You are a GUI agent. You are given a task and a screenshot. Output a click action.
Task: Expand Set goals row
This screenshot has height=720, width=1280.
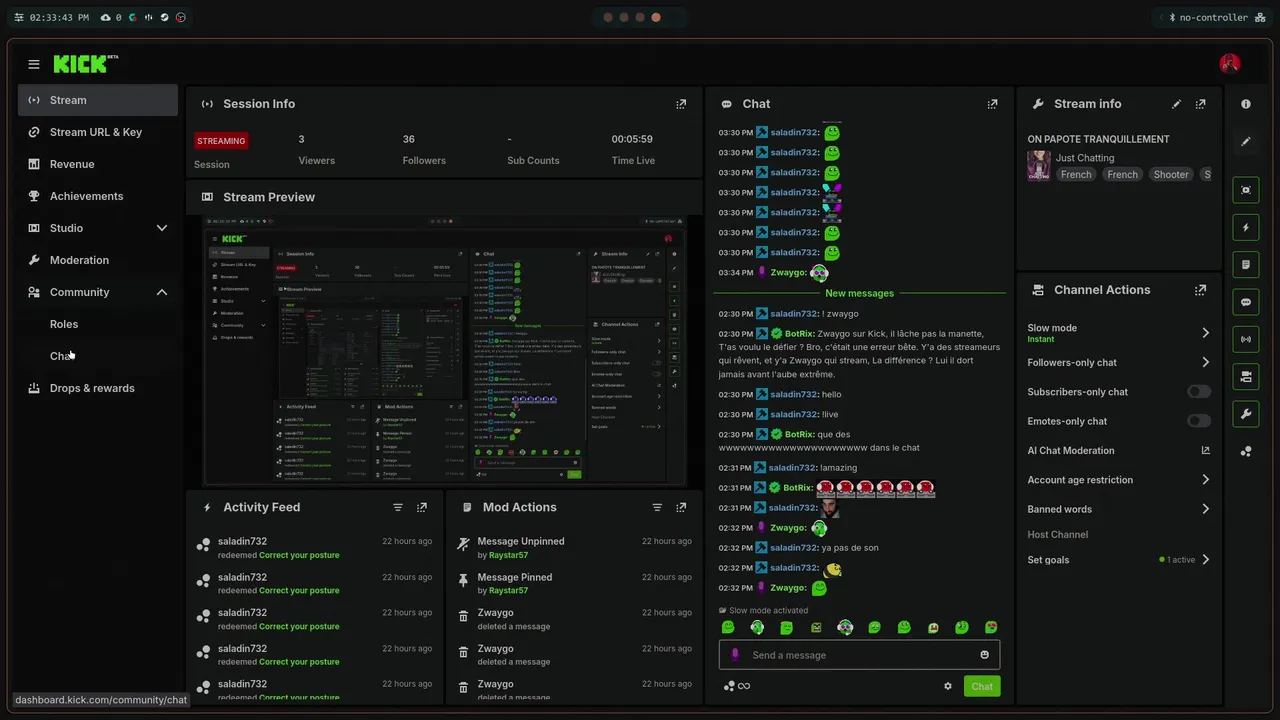[1119, 560]
